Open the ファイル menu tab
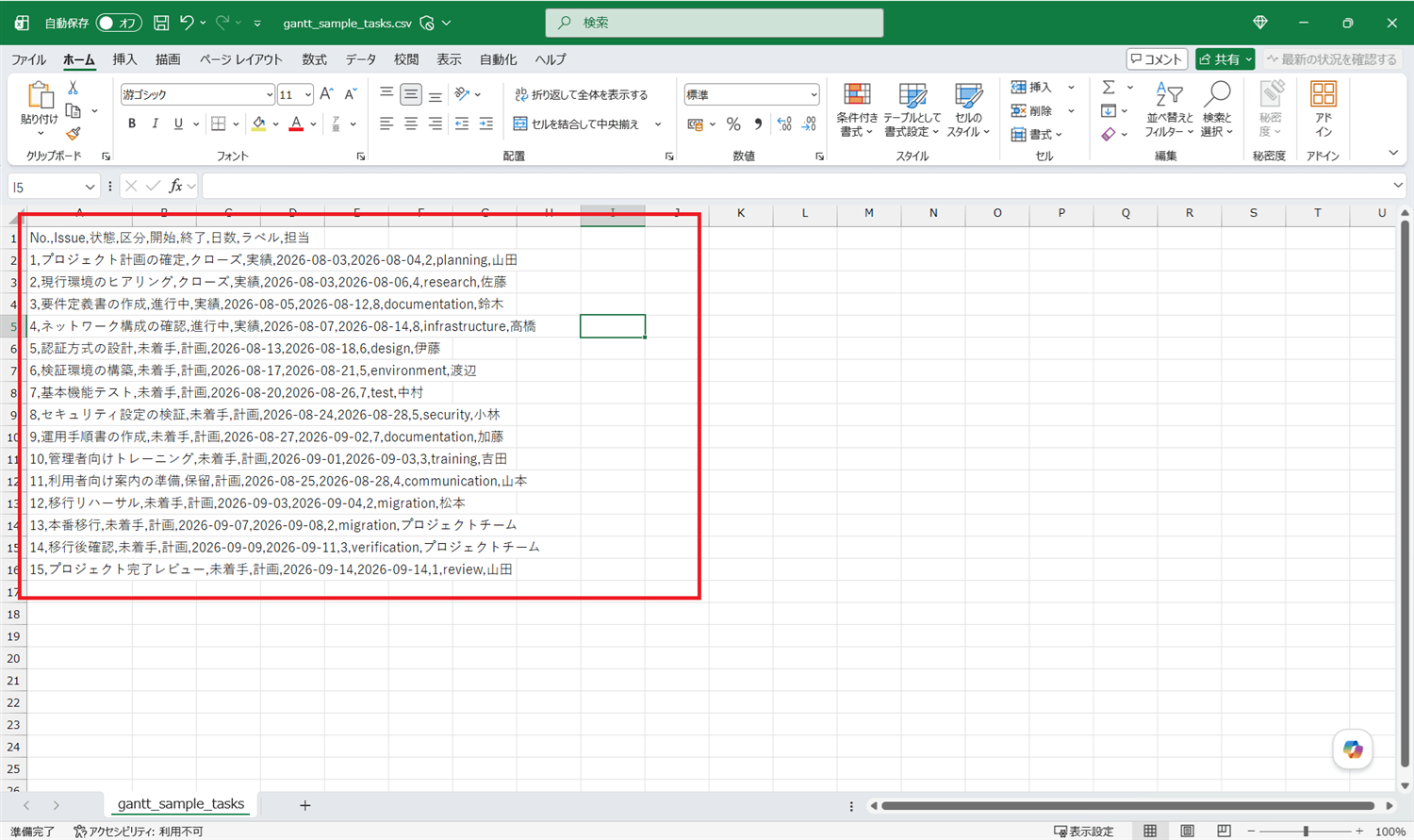Image resolution: width=1414 pixels, height=840 pixels. click(x=28, y=59)
